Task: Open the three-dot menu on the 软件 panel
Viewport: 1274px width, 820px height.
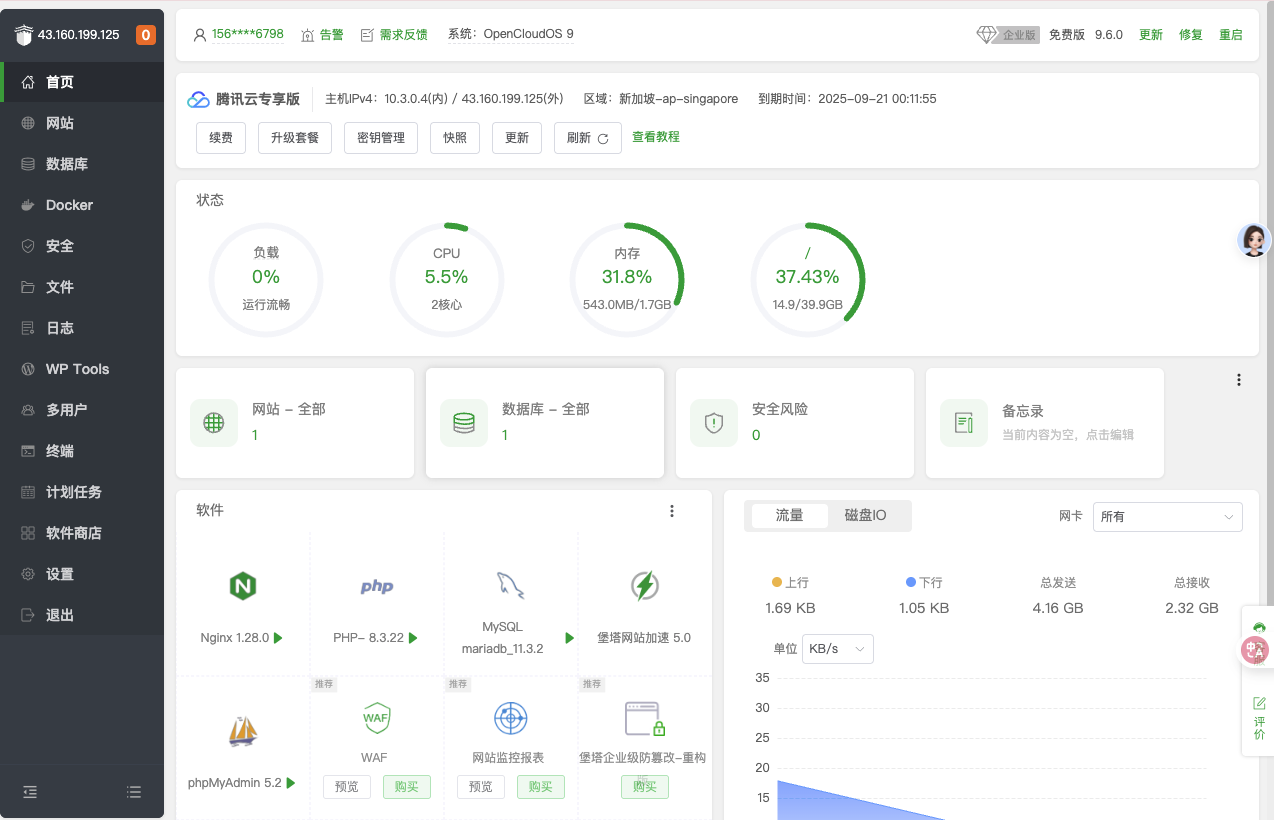Action: (671, 510)
